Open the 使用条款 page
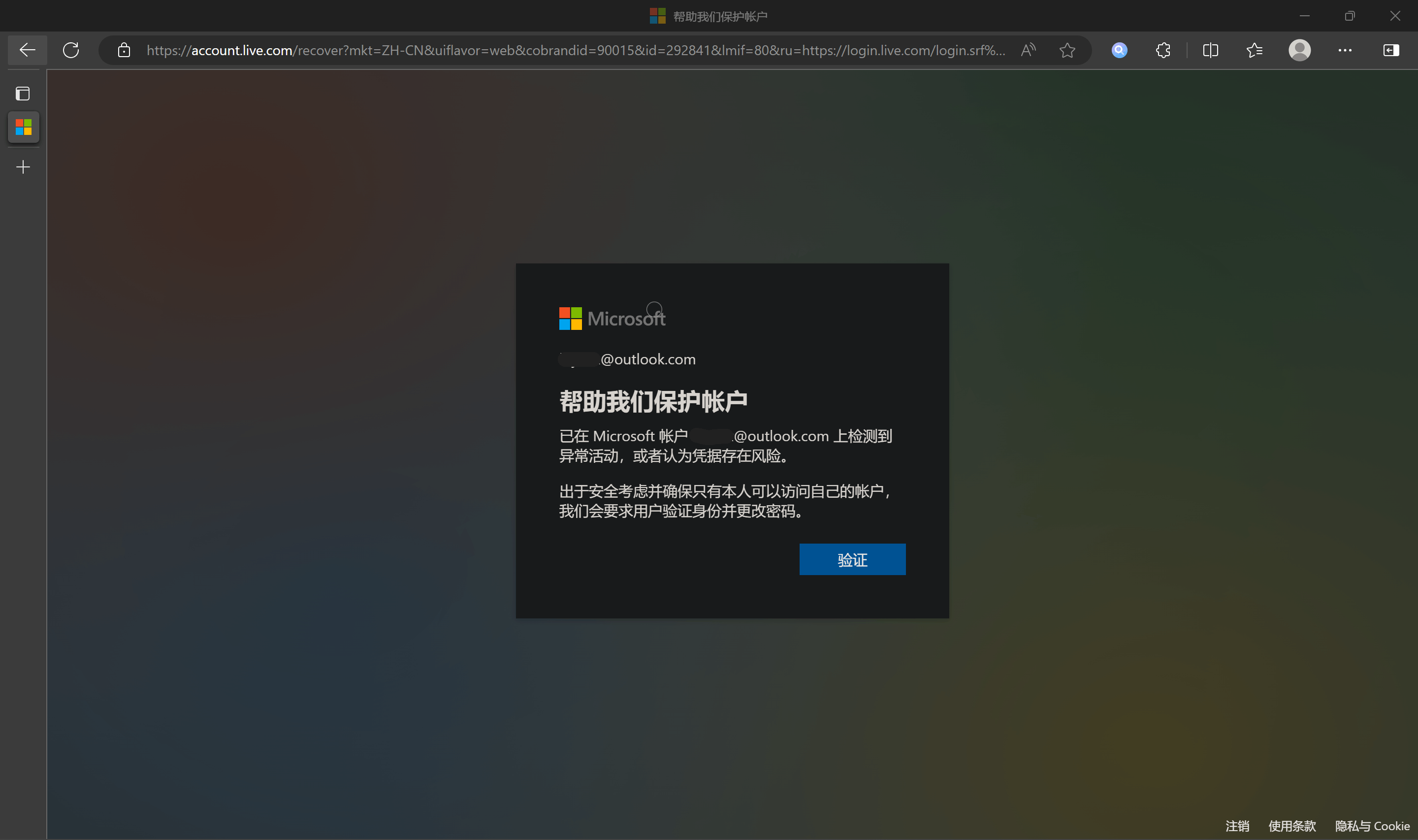 pos(1292,826)
